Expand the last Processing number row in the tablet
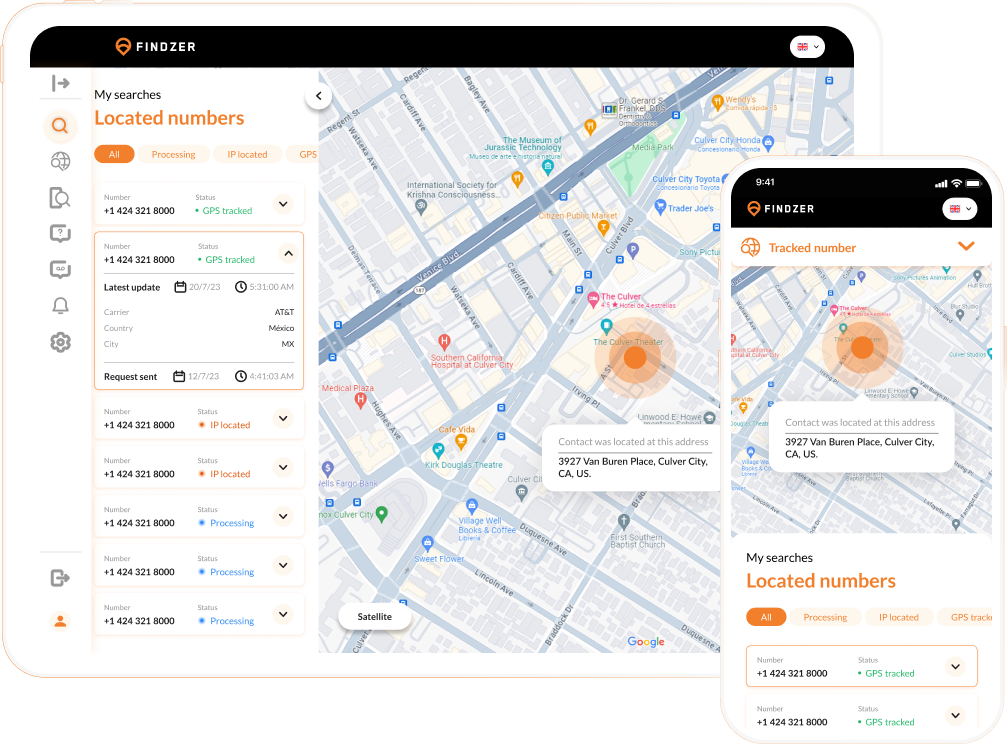Viewport: 1007px width, 744px height. (283, 614)
